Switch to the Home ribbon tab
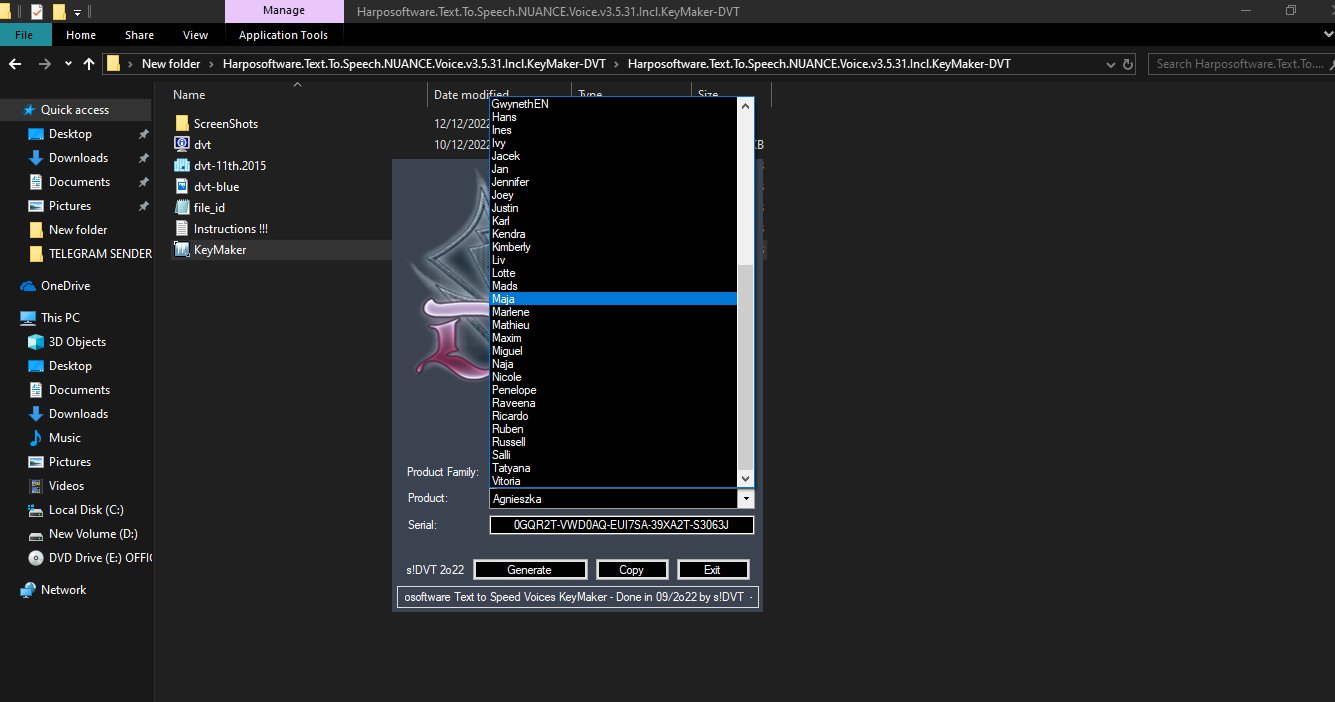The width and height of the screenshot is (1335, 702). (81, 35)
